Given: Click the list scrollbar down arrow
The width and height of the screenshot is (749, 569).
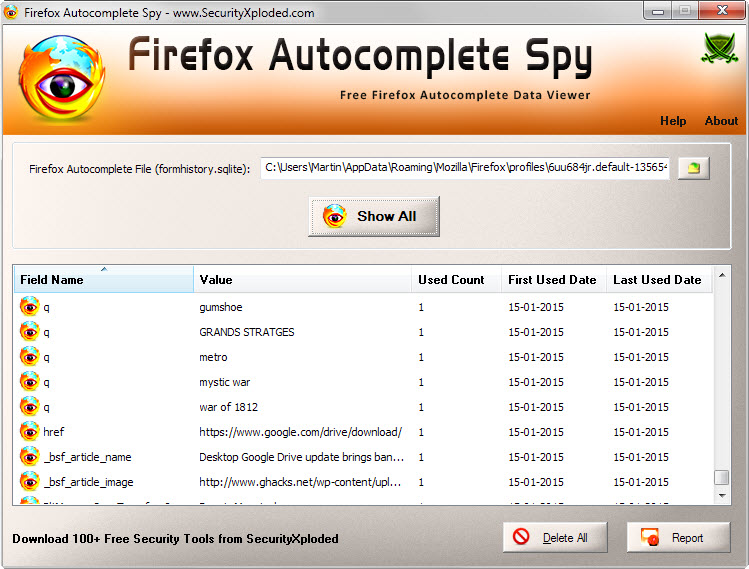Looking at the screenshot, I should pos(722,495).
